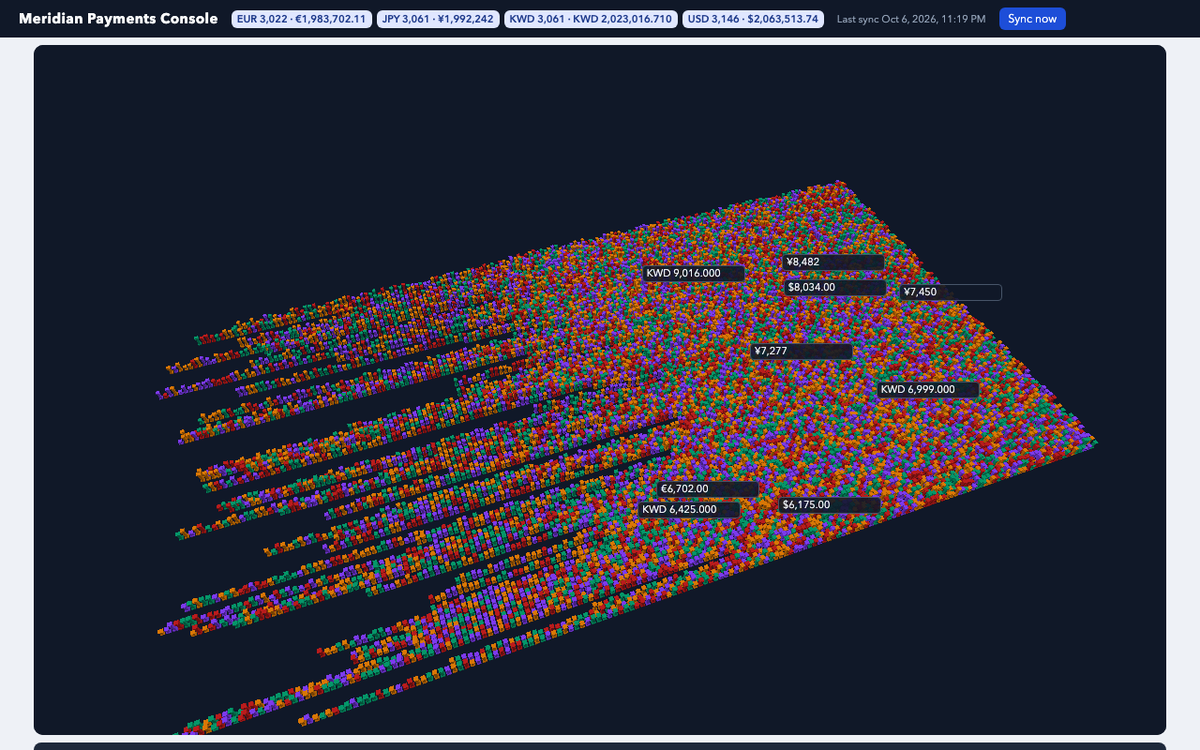Select the EUR 3,022 currency chip

point(302,19)
